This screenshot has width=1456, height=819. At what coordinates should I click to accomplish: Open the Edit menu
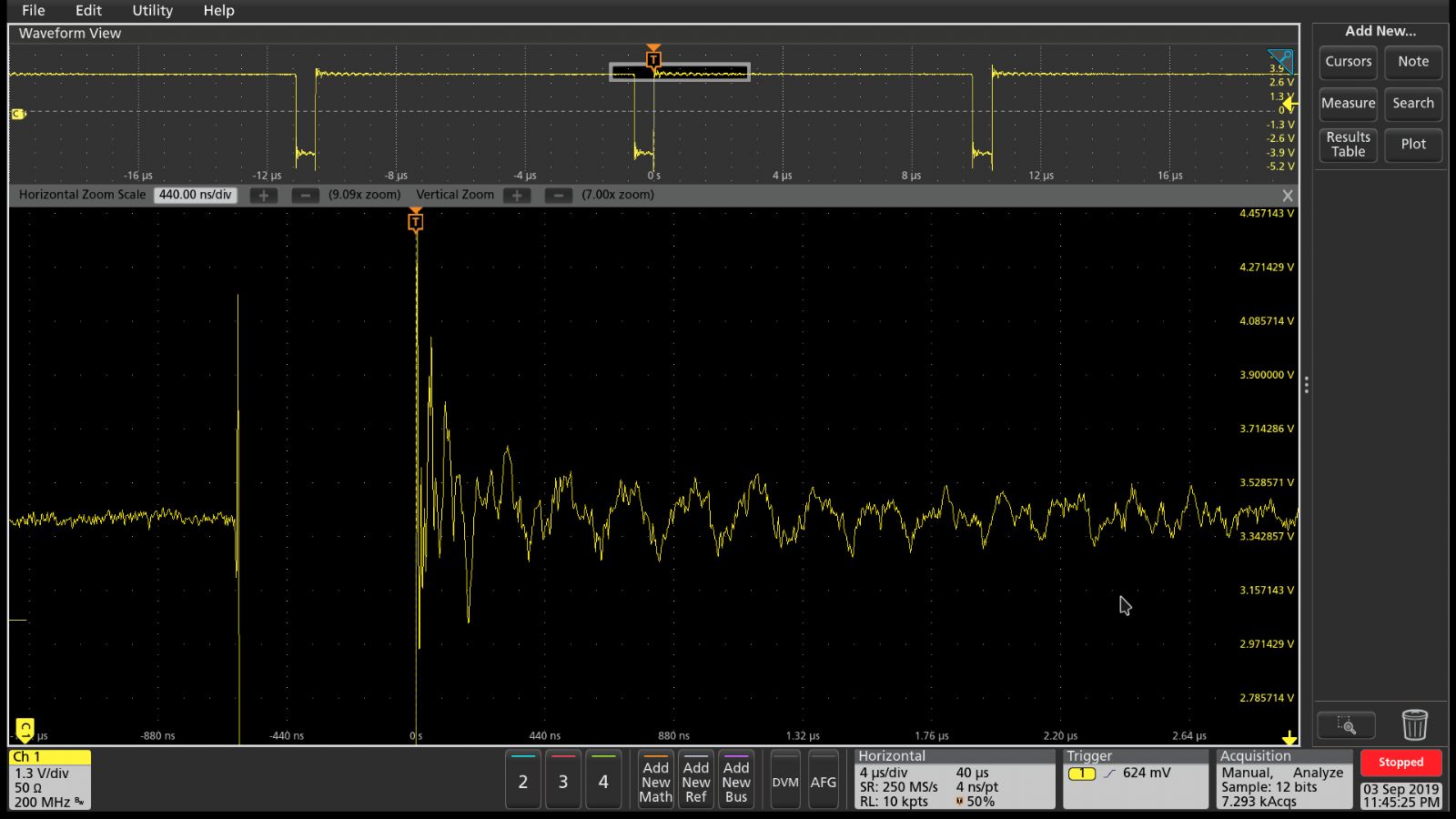pyautogui.click(x=88, y=10)
